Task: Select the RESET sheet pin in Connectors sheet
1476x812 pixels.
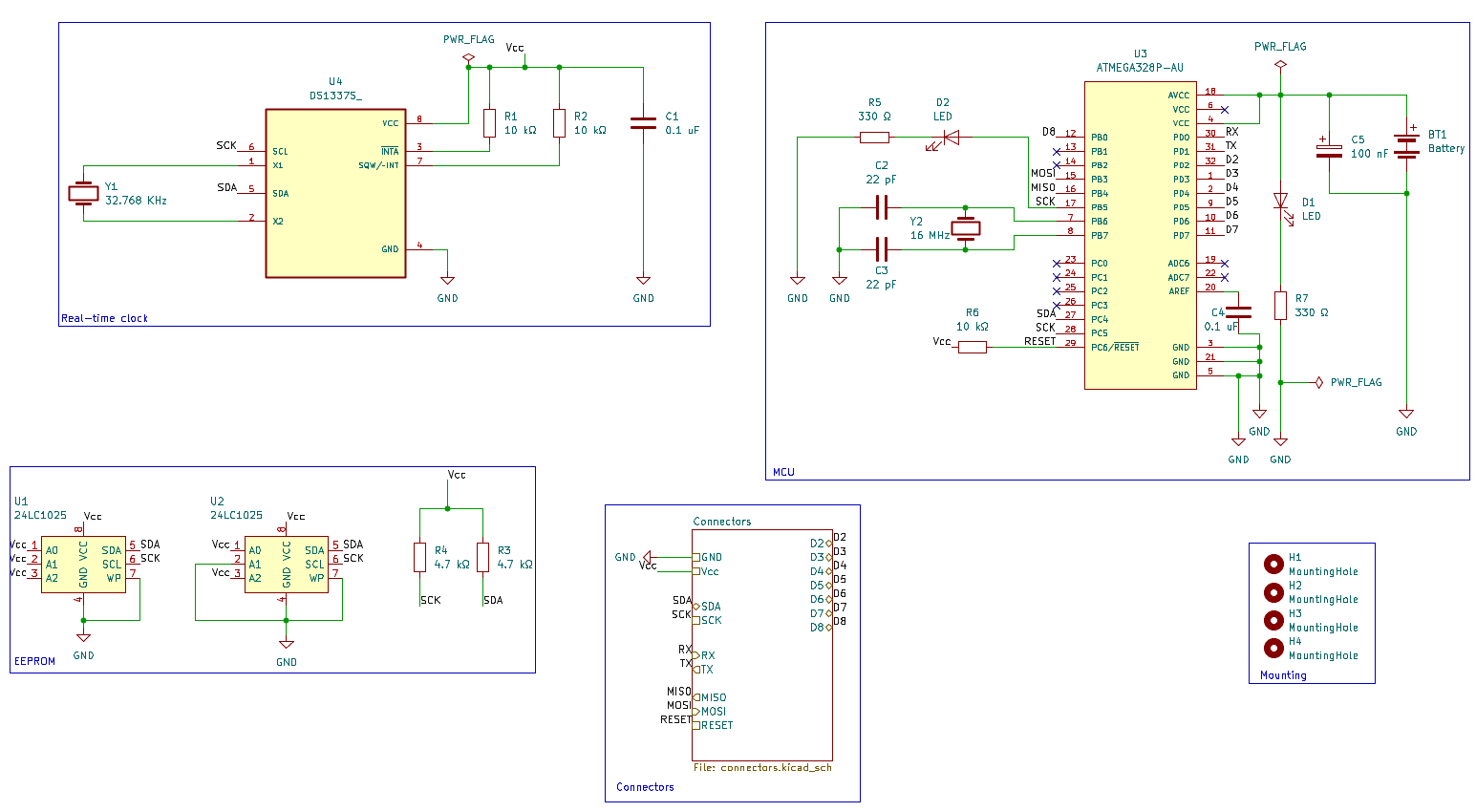Action: click(714, 726)
